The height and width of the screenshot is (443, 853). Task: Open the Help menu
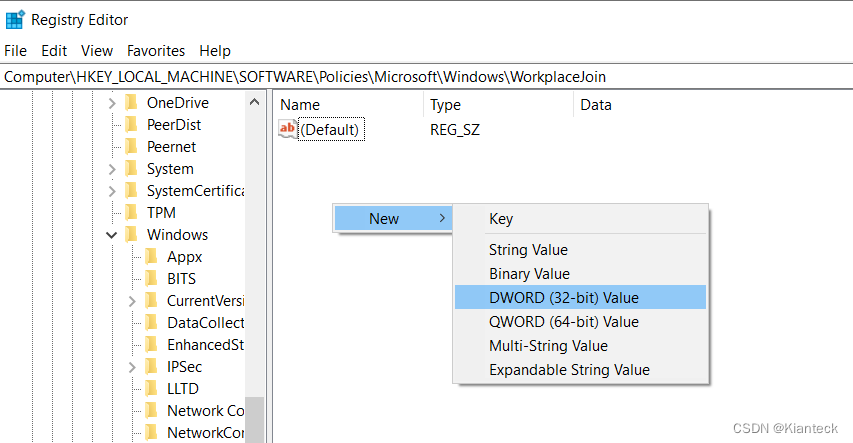(215, 51)
